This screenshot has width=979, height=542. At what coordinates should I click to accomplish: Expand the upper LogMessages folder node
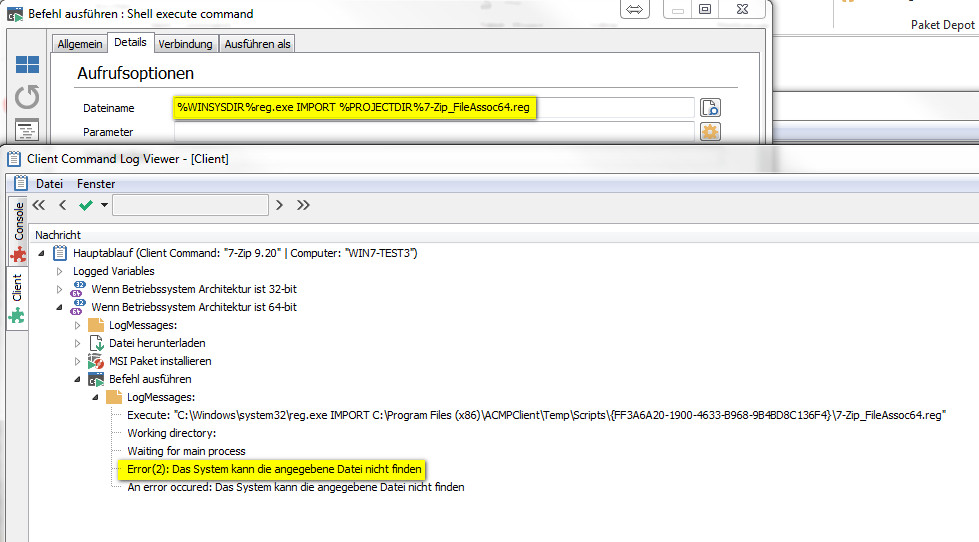coord(77,325)
